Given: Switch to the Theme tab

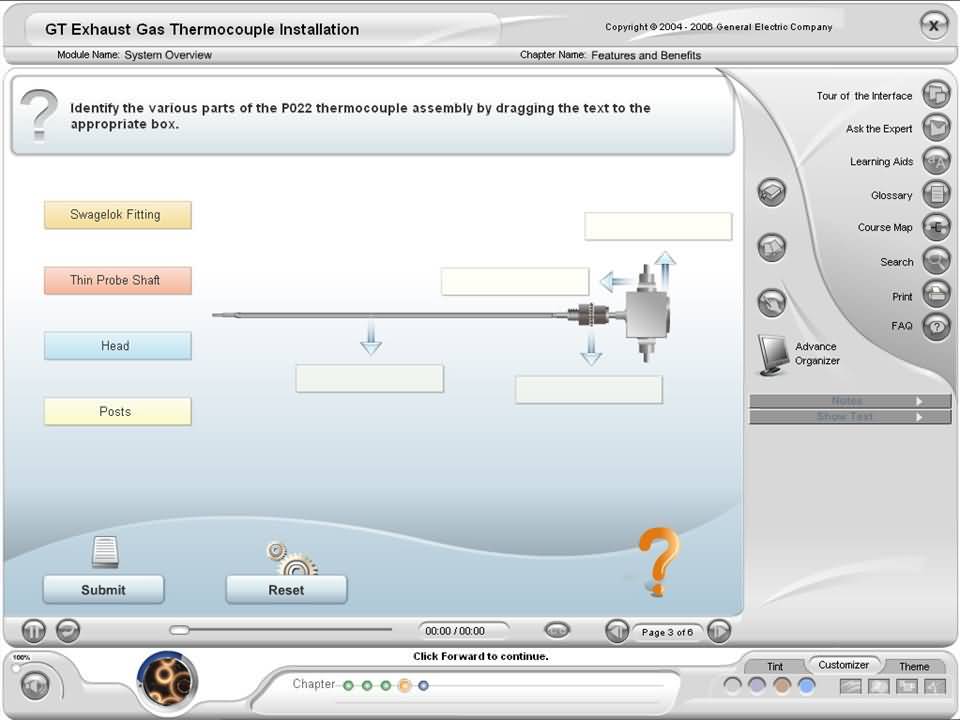Looking at the screenshot, I should click(x=913, y=666).
